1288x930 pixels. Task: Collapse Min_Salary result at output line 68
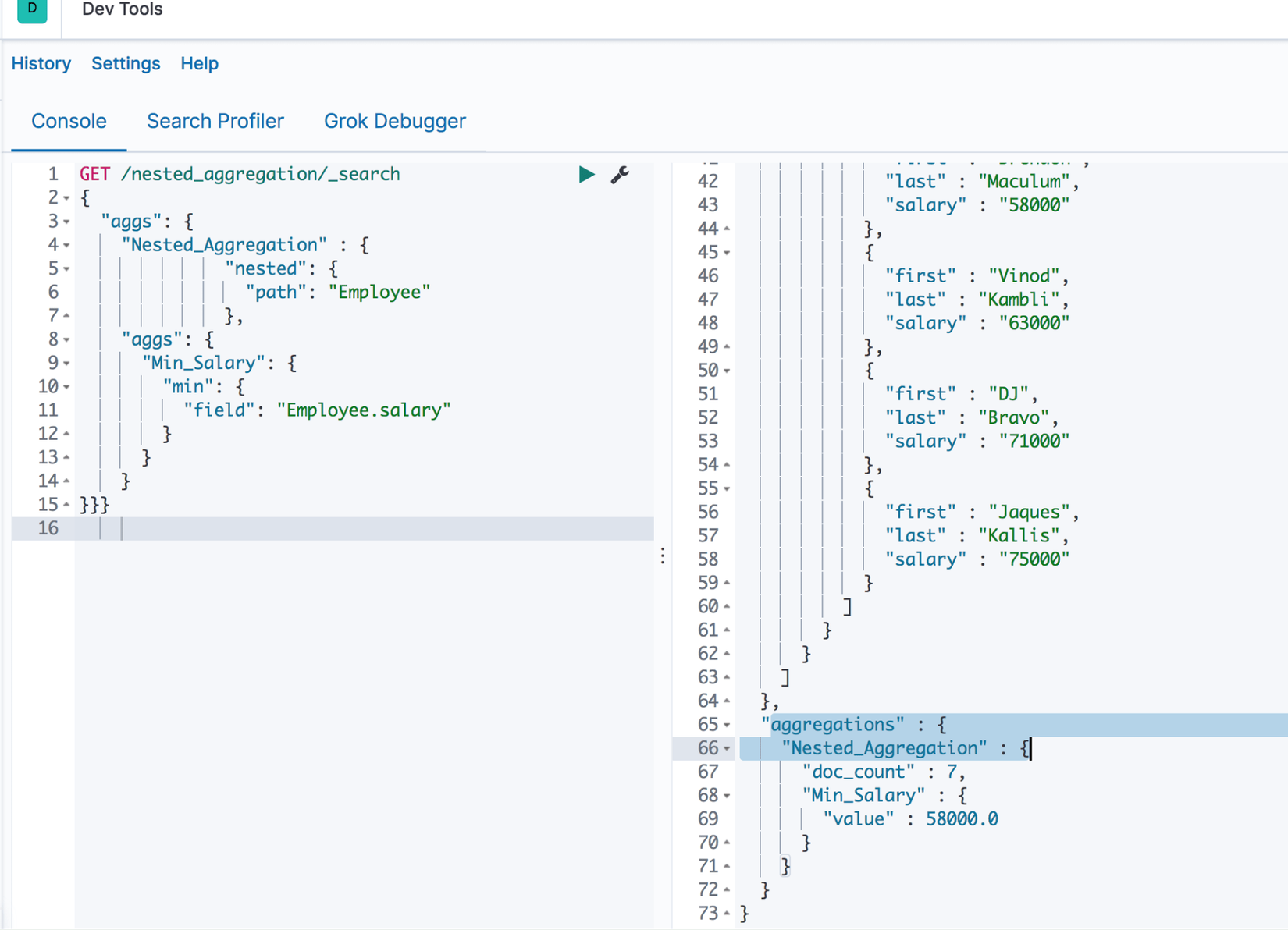(x=727, y=796)
